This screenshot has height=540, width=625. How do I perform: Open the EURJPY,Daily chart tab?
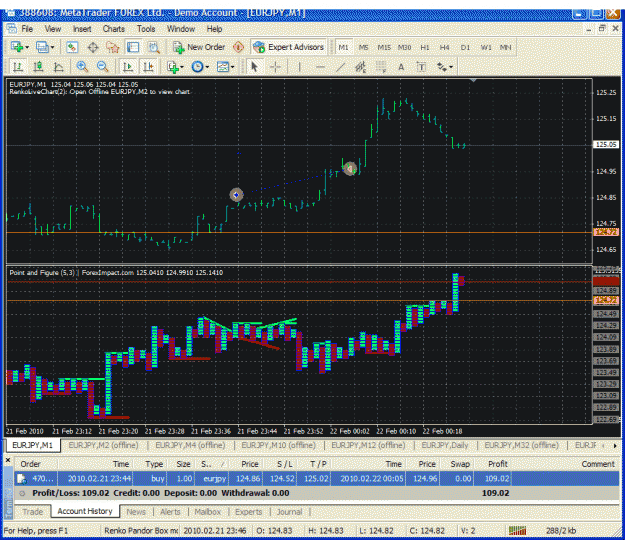445,445
